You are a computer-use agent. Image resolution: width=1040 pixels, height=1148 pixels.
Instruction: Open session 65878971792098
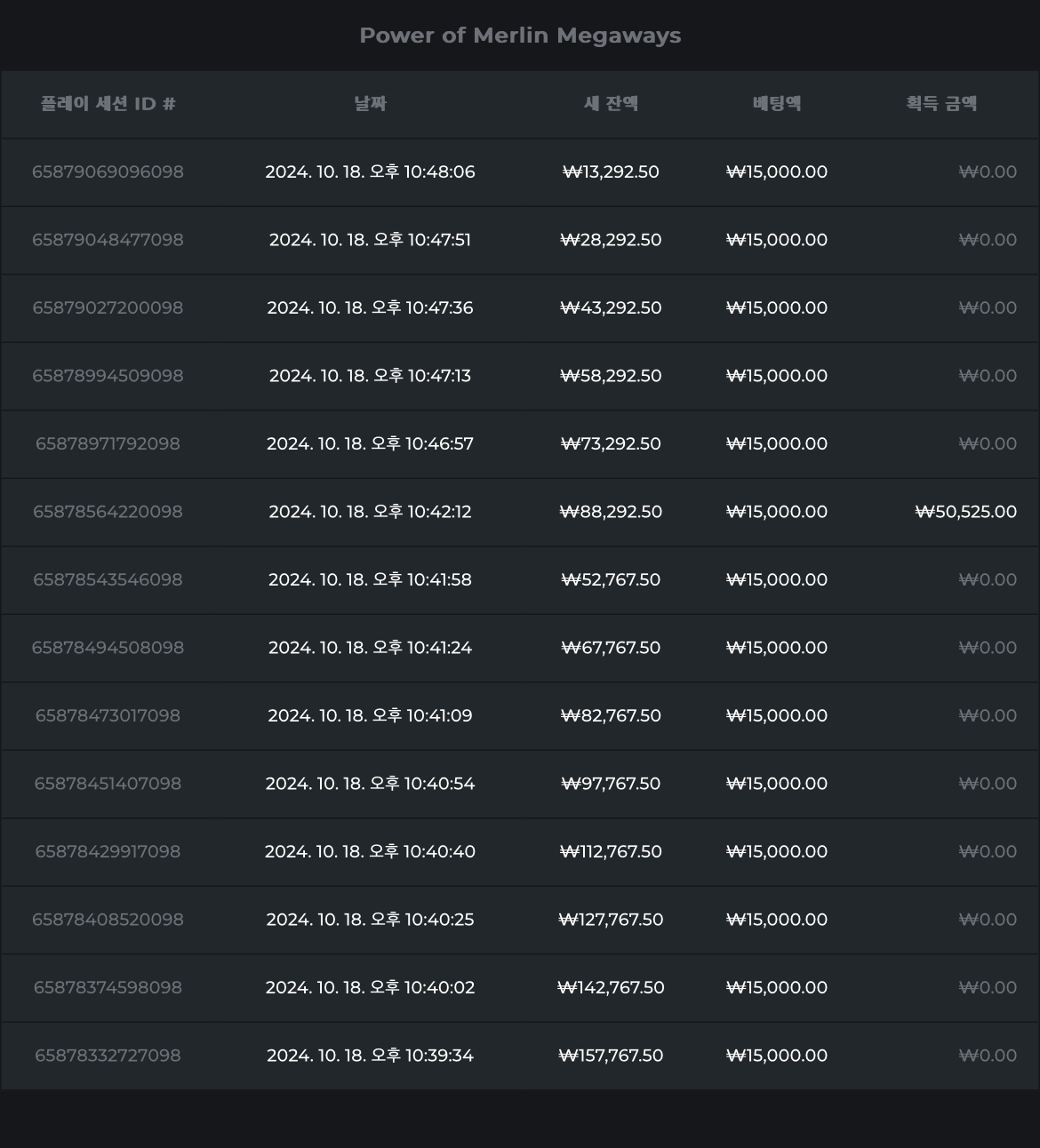pyautogui.click(x=108, y=443)
